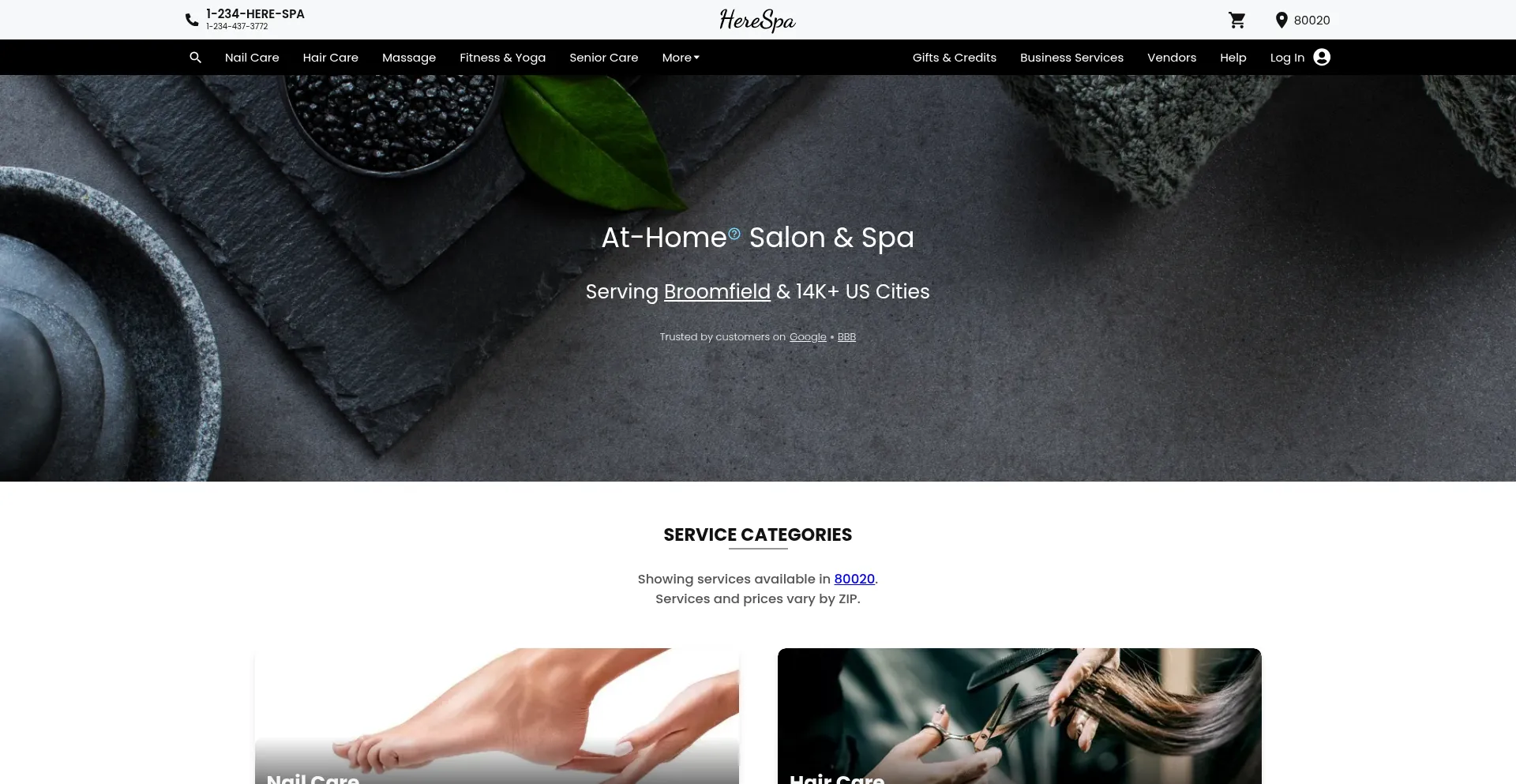The height and width of the screenshot is (784, 1516).
Task: Click the search magnifier icon
Action: pyautogui.click(x=195, y=58)
